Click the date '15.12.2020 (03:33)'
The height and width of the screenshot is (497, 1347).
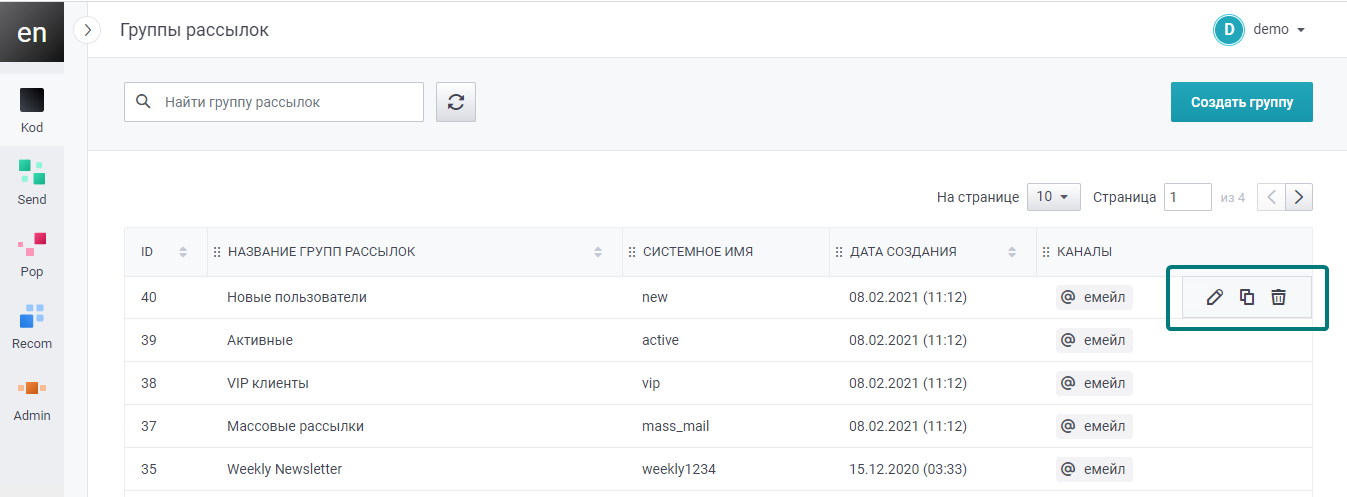908,469
